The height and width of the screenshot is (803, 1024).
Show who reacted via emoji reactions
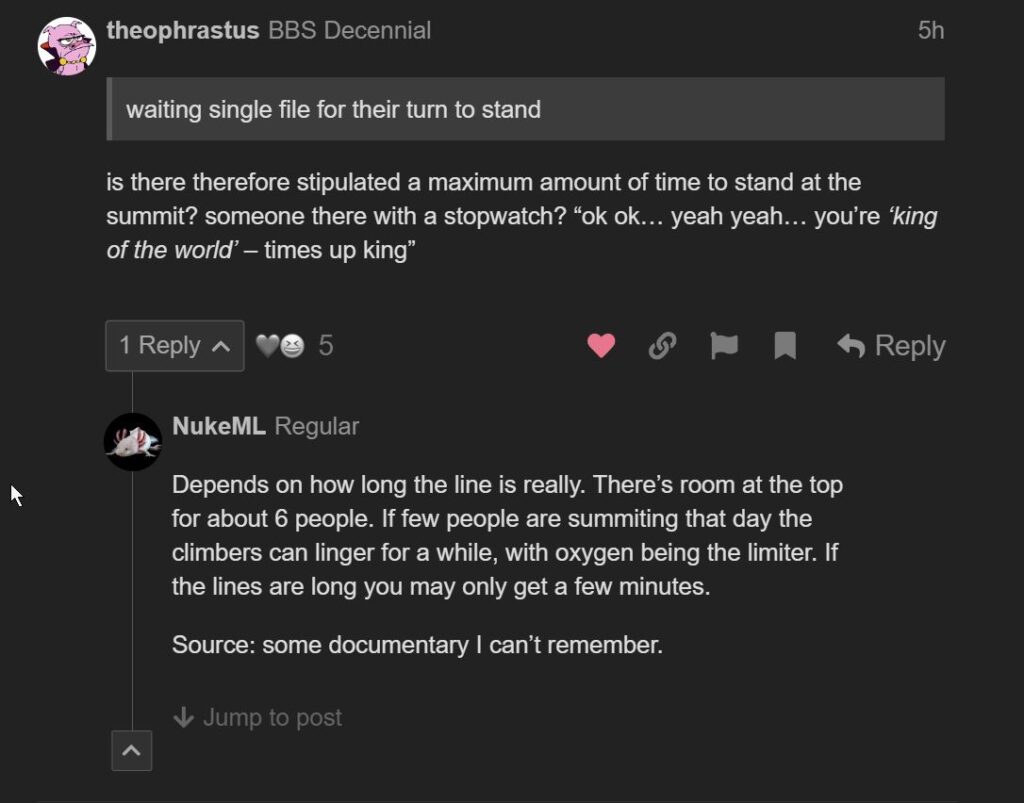click(280, 346)
